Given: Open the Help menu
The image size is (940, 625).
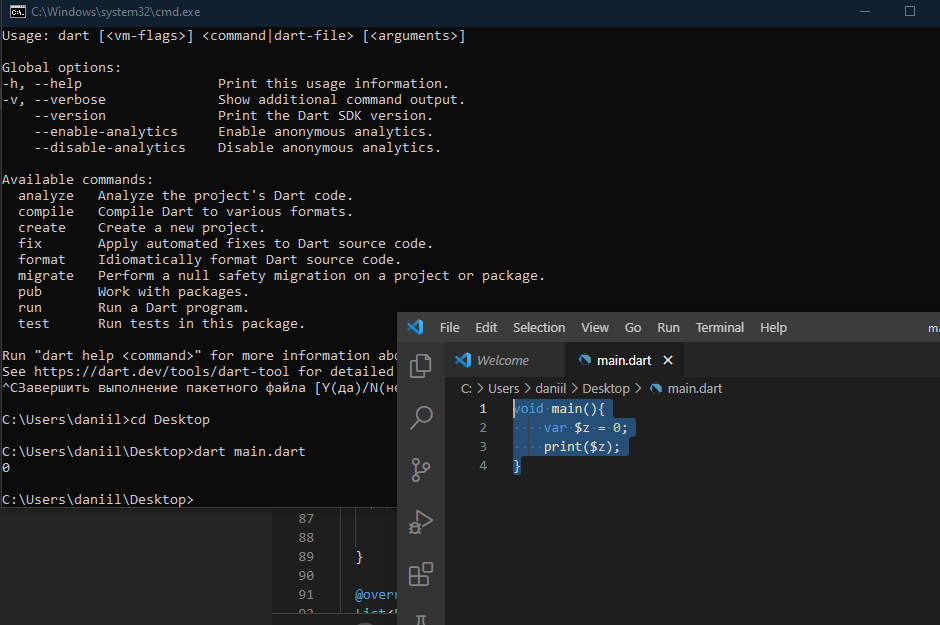Looking at the screenshot, I should click(x=773, y=328).
